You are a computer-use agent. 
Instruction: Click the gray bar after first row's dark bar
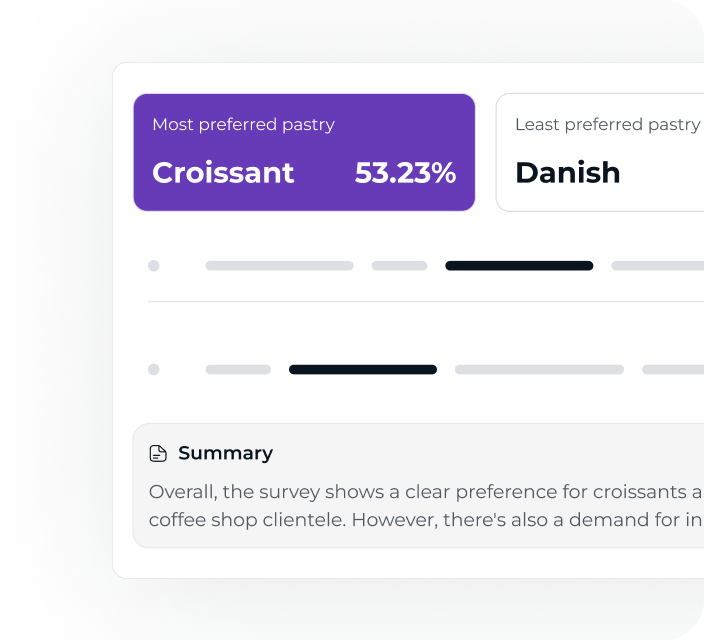click(x=657, y=266)
